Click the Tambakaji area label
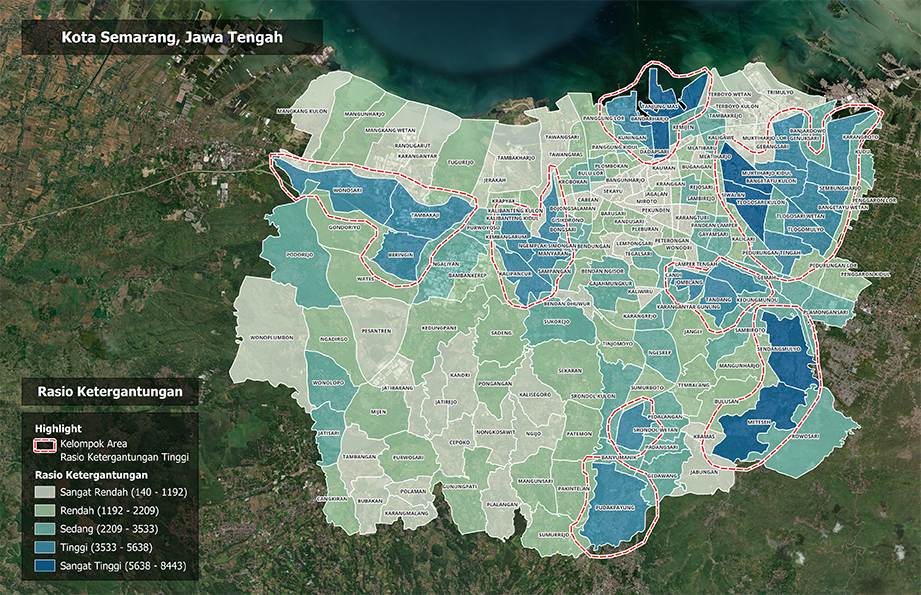The image size is (921, 595). coord(426,215)
